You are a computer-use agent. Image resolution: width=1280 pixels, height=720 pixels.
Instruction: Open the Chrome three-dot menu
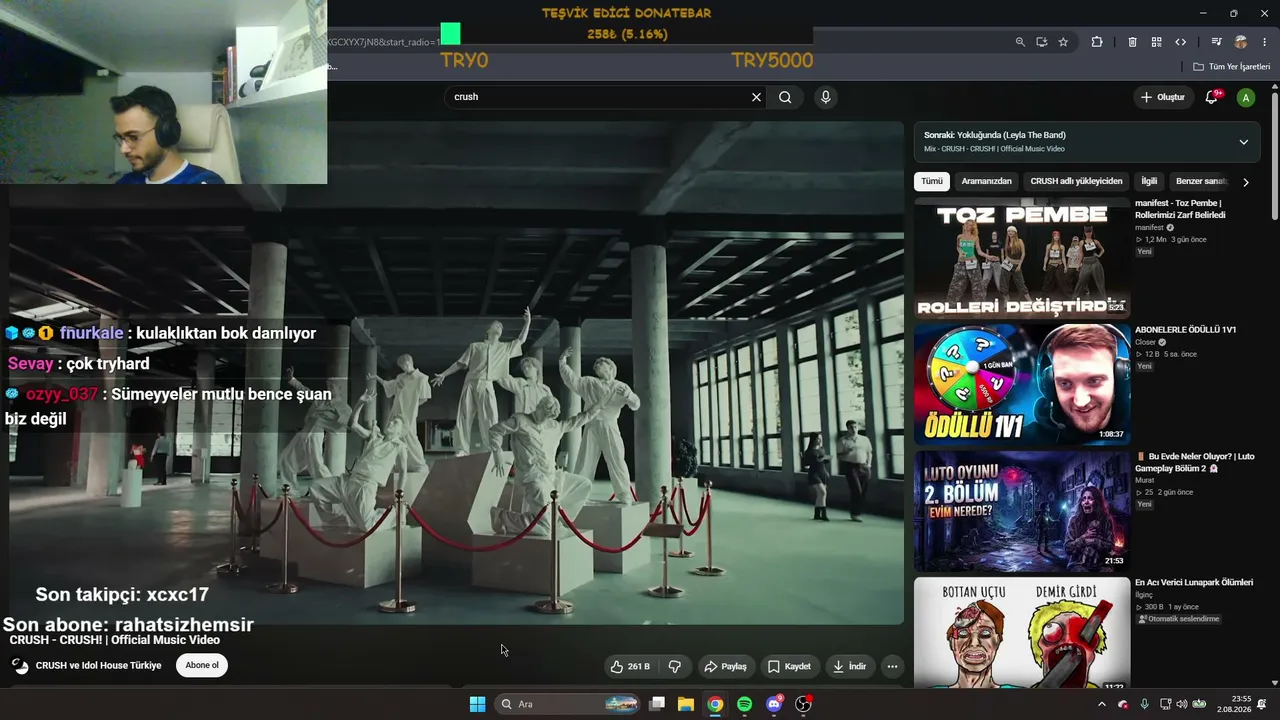click(1265, 42)
